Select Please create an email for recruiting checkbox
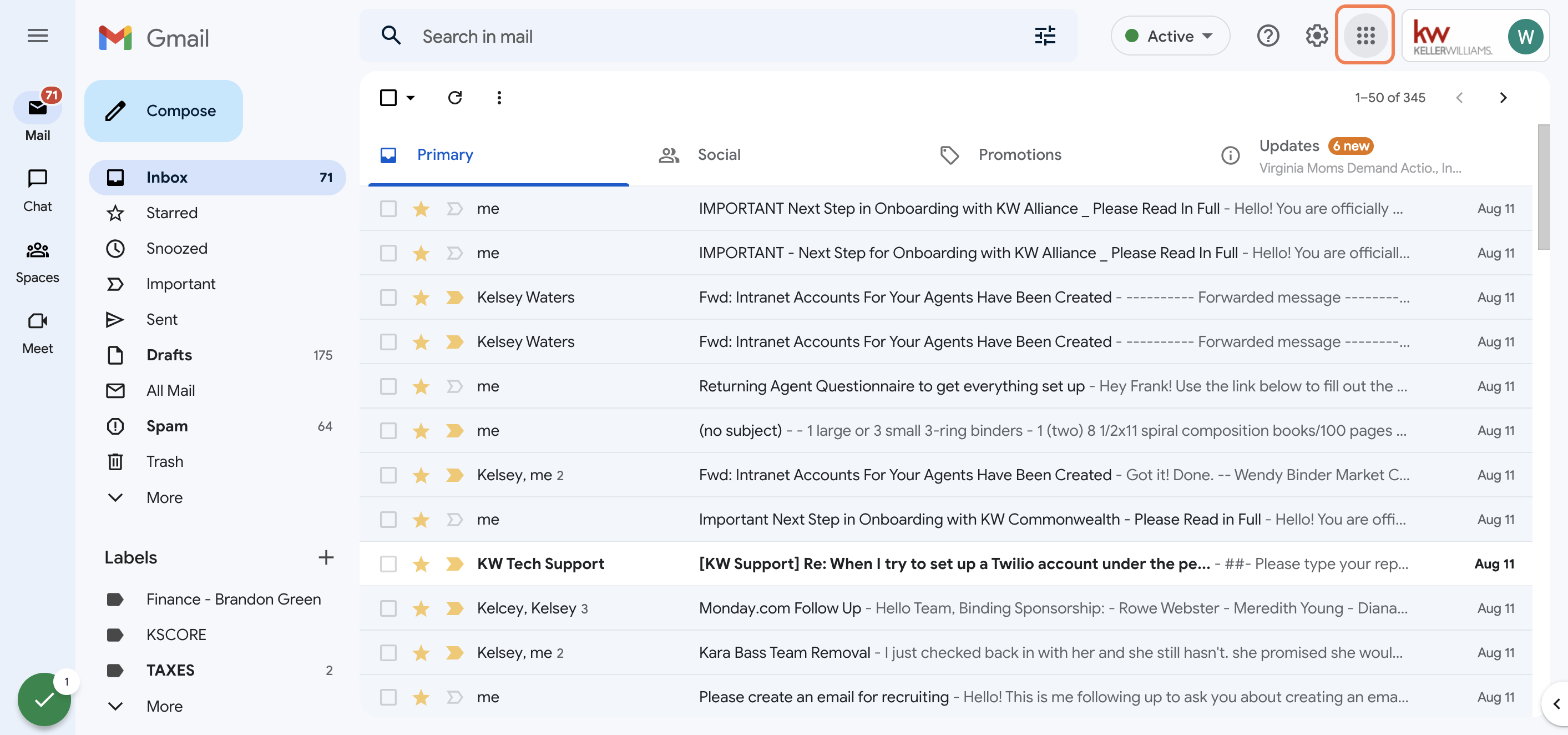This screenshot has height=735, width=1568. pyautogui.click(x=388, y=697)
